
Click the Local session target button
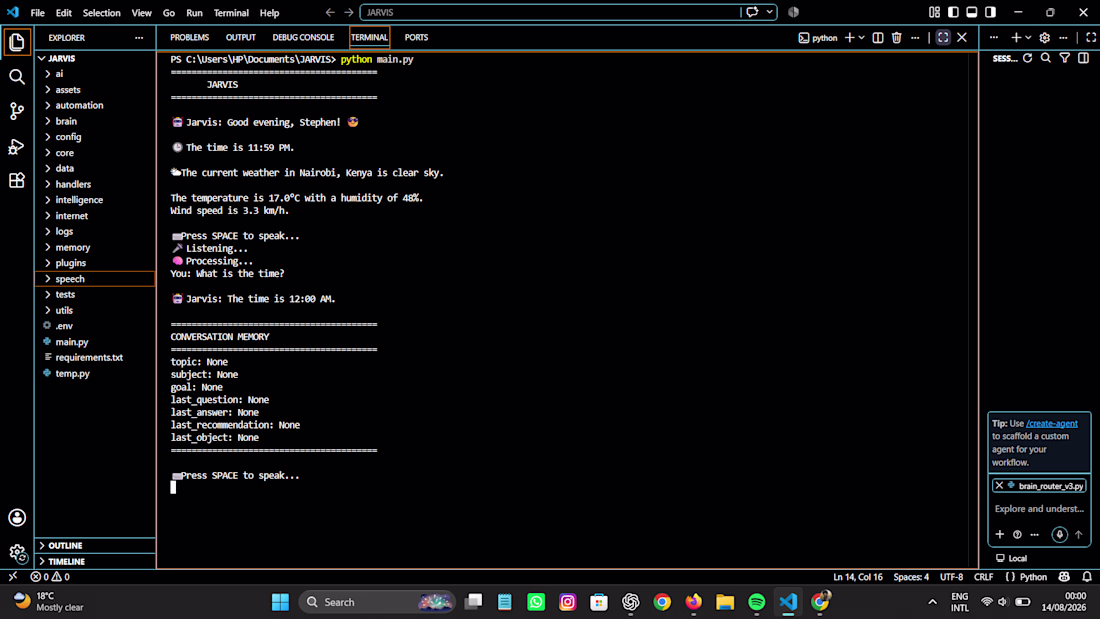1012,559
